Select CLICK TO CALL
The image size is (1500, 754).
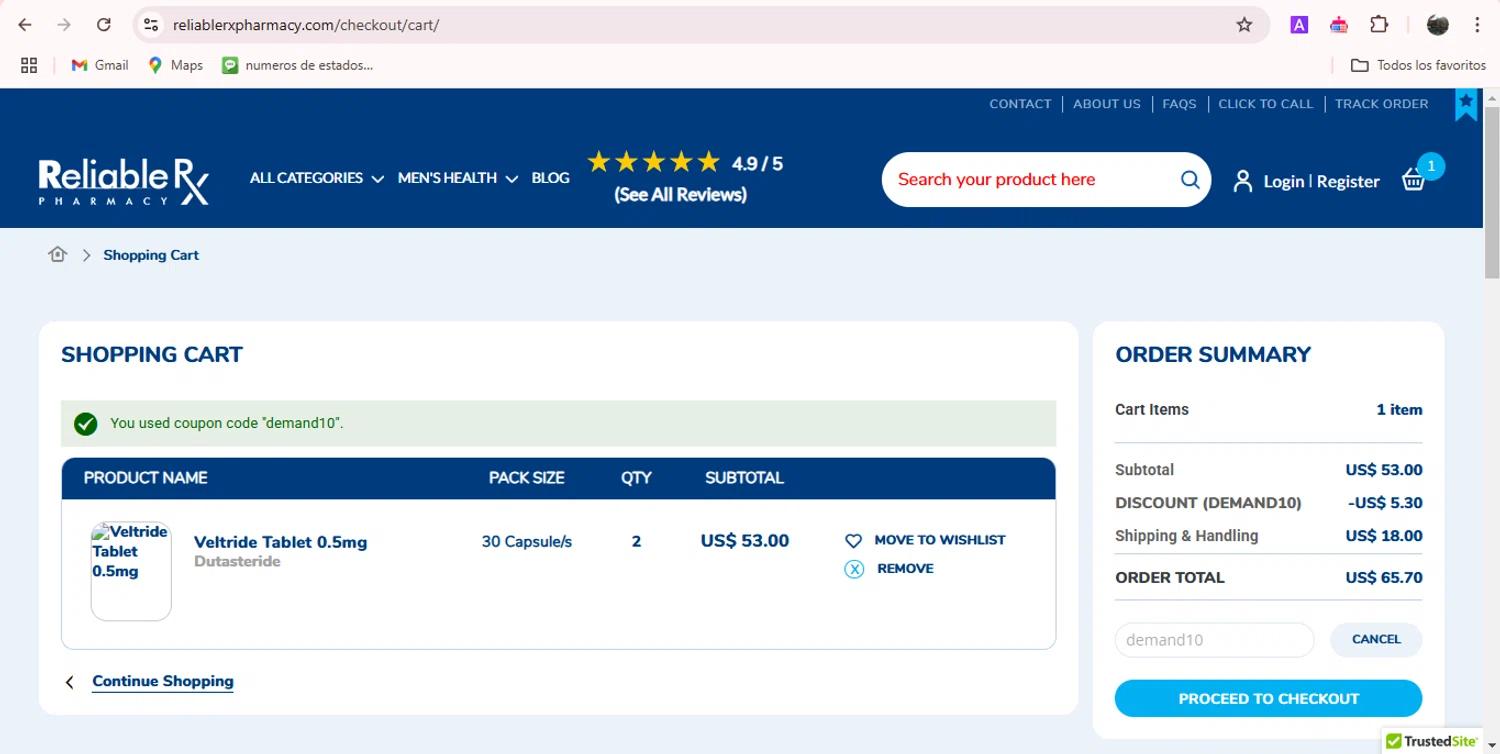[x=1265, y=104]
